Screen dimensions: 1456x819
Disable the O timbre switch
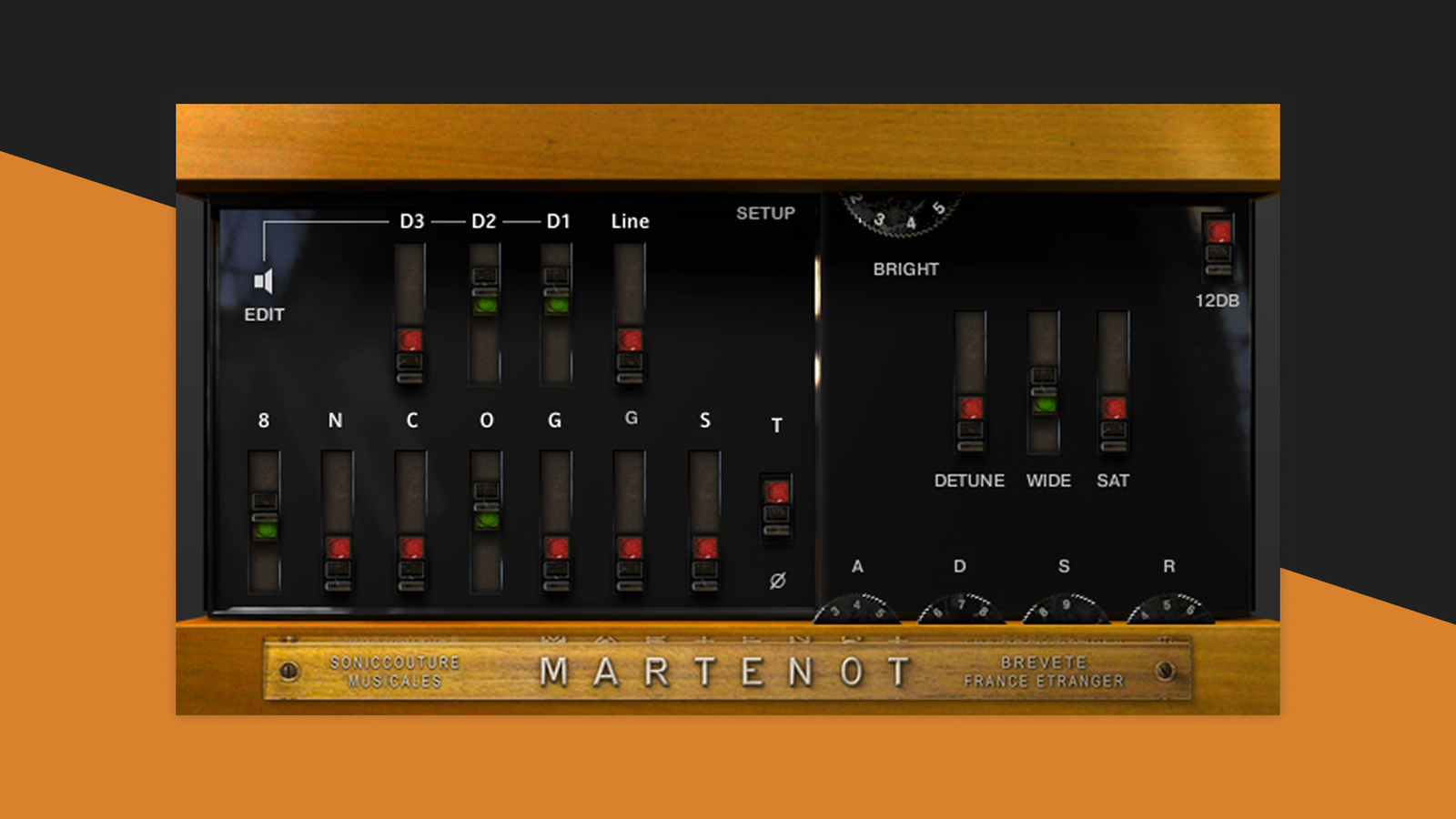[486, 521]
